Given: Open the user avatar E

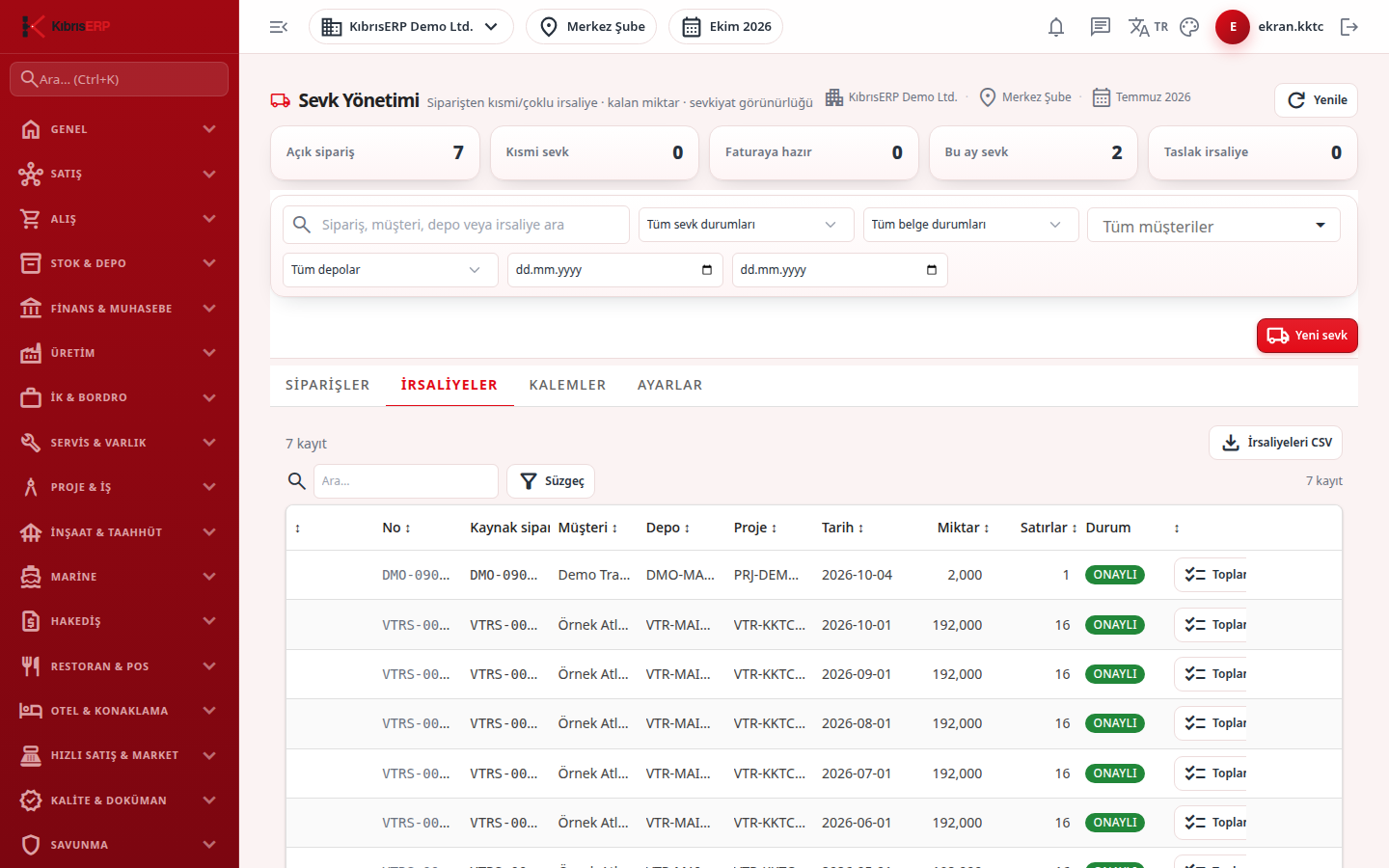Looking at the screenshot, I should tap(1233, 27).
